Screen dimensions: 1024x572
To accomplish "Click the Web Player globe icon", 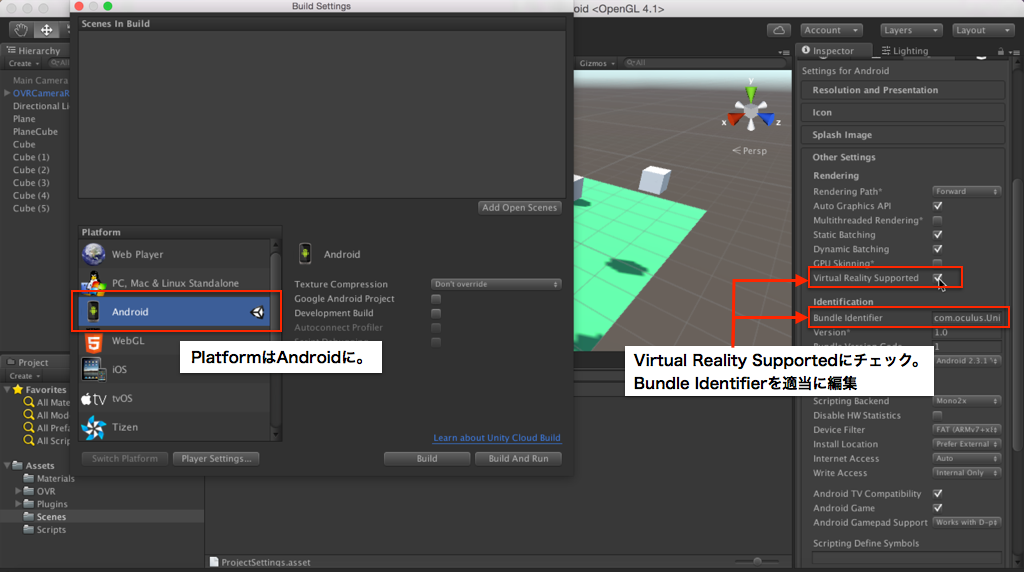I will pyautogui.click(x=93, y=254).
